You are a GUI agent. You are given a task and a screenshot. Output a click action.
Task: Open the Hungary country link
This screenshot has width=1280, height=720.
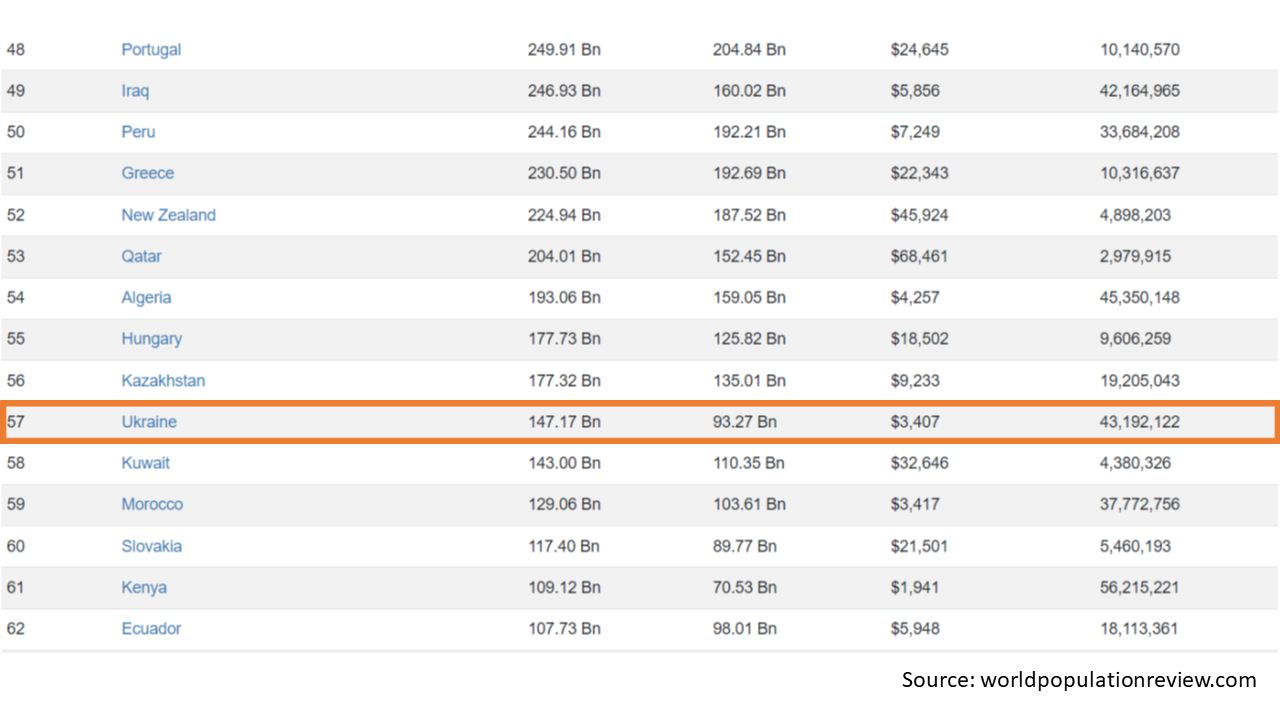coord(151,338)
